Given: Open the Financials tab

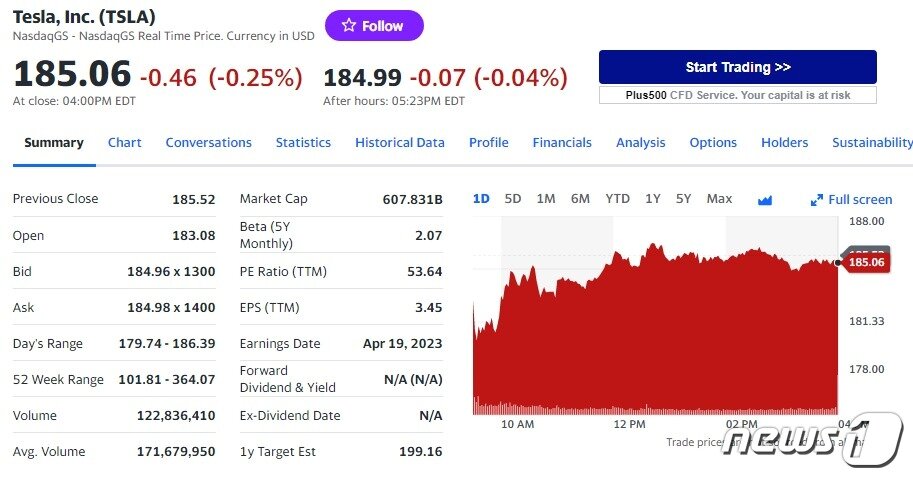Looking at the screenshot, I should (x=562, y=143).
